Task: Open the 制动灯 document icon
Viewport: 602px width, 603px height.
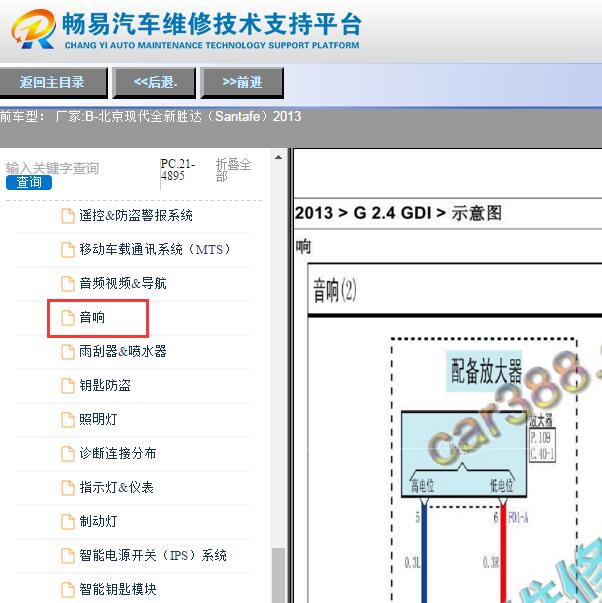Action: point(68,521)
